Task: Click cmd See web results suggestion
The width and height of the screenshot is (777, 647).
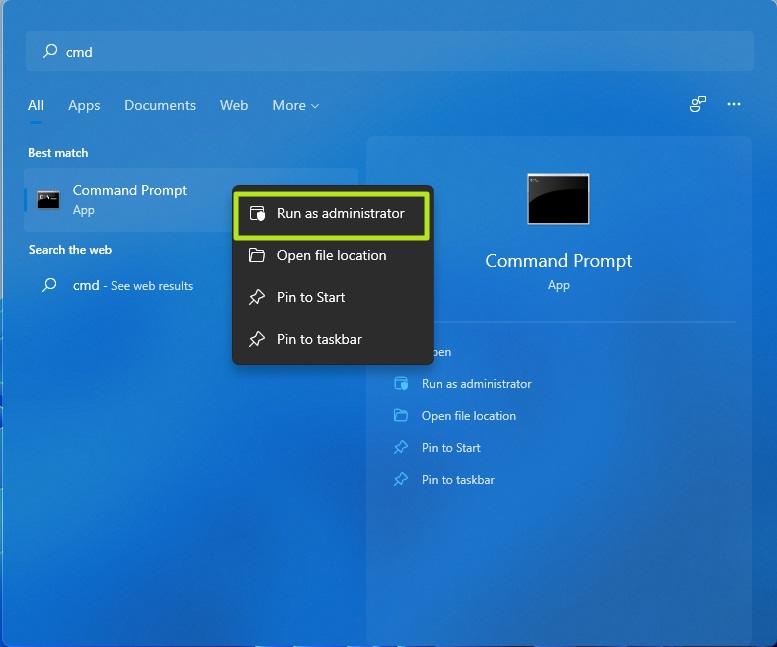Action: coord(132,286)
